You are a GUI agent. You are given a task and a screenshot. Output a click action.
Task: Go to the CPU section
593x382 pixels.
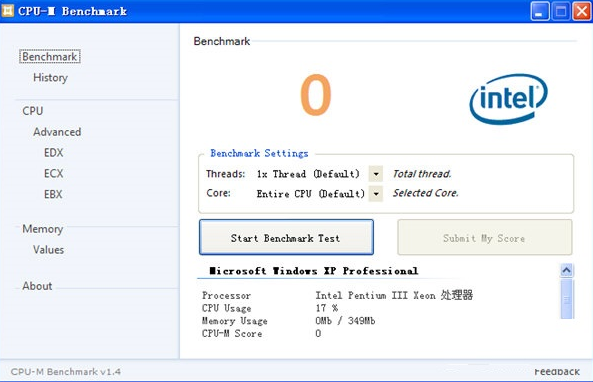[33, 111]
